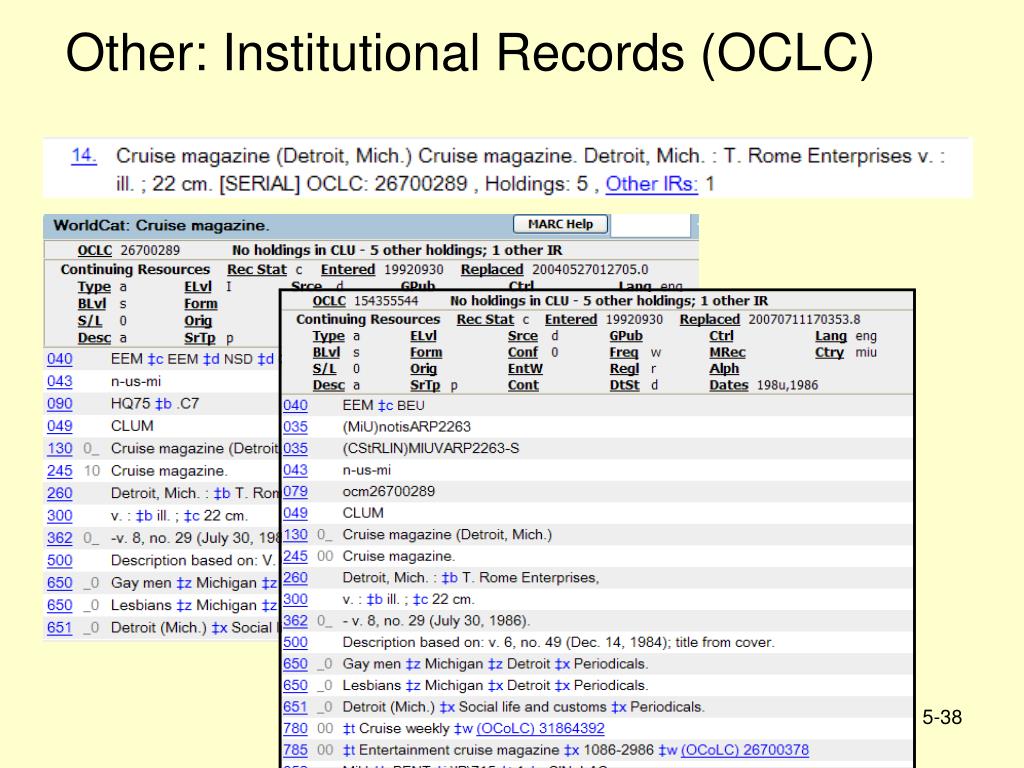
Task: Open tag 785 for Entertainment cruise magazine
Action: pos(295,750)
